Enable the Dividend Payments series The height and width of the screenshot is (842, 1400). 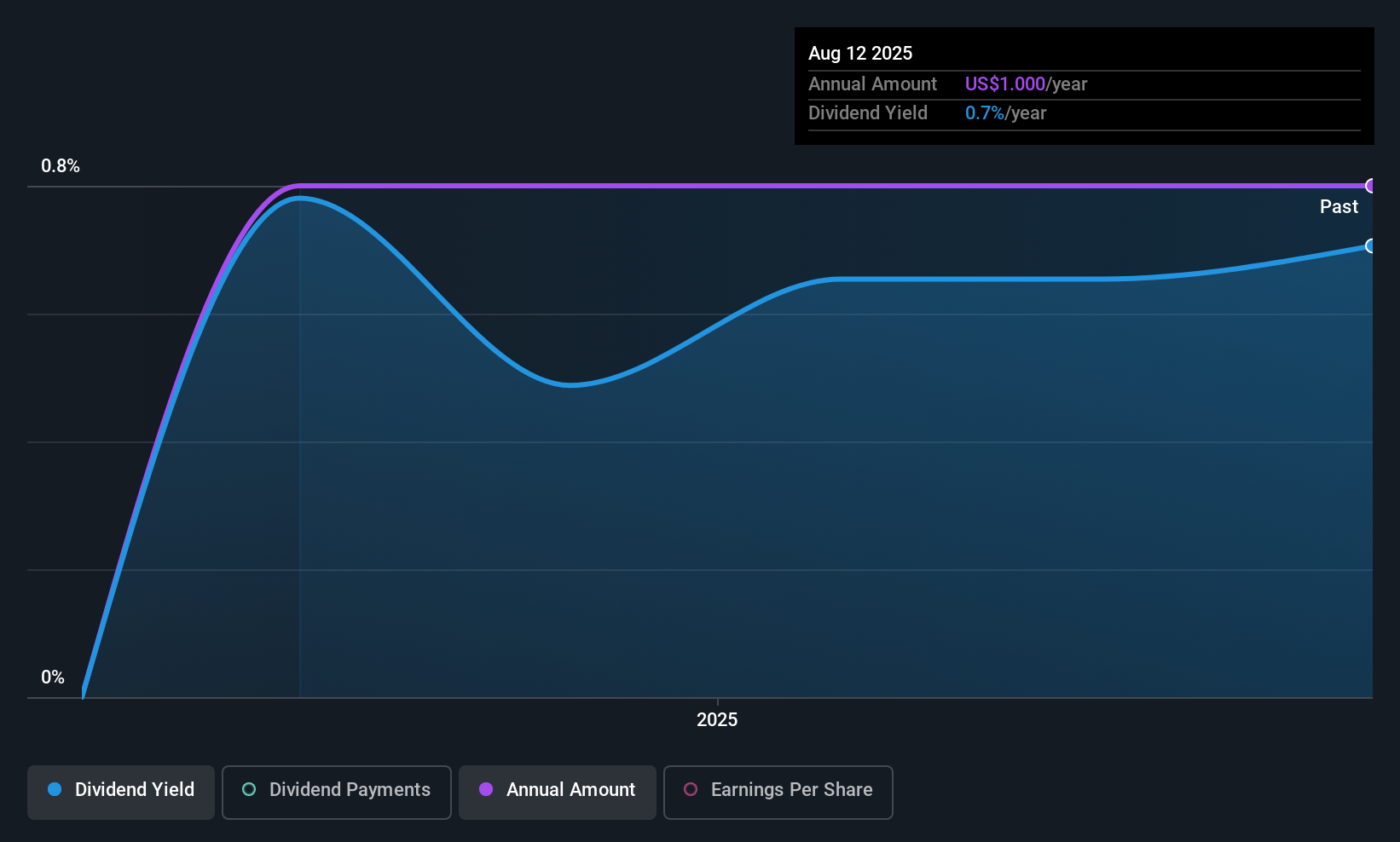tap(336, 792)
